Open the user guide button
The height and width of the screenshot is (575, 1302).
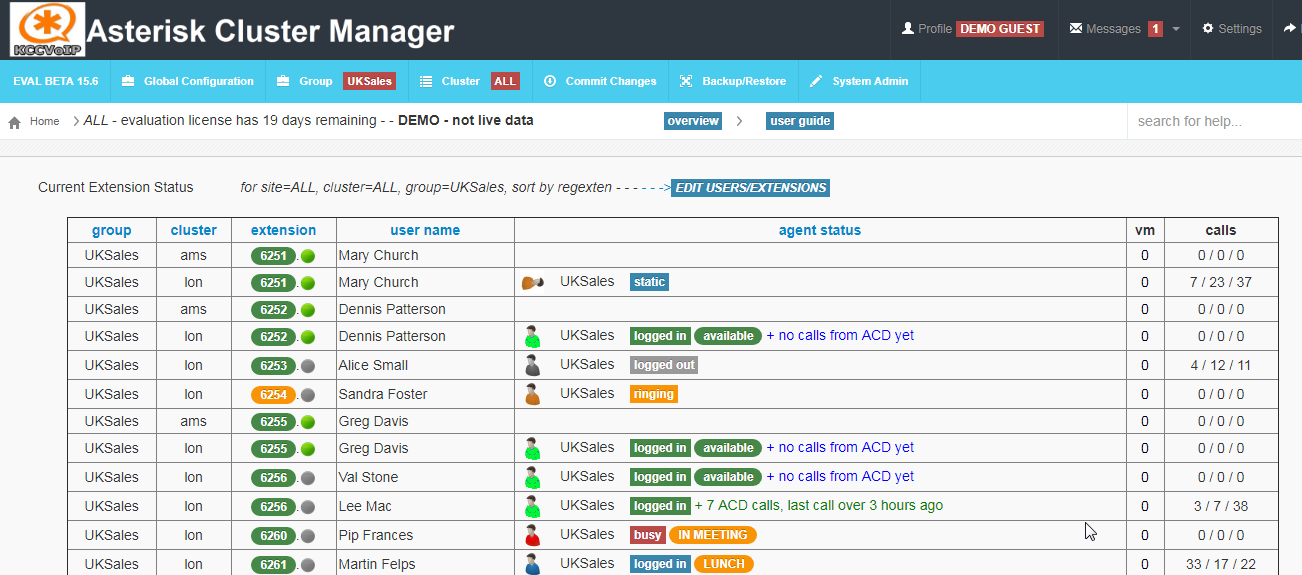(x=800, y=121)
